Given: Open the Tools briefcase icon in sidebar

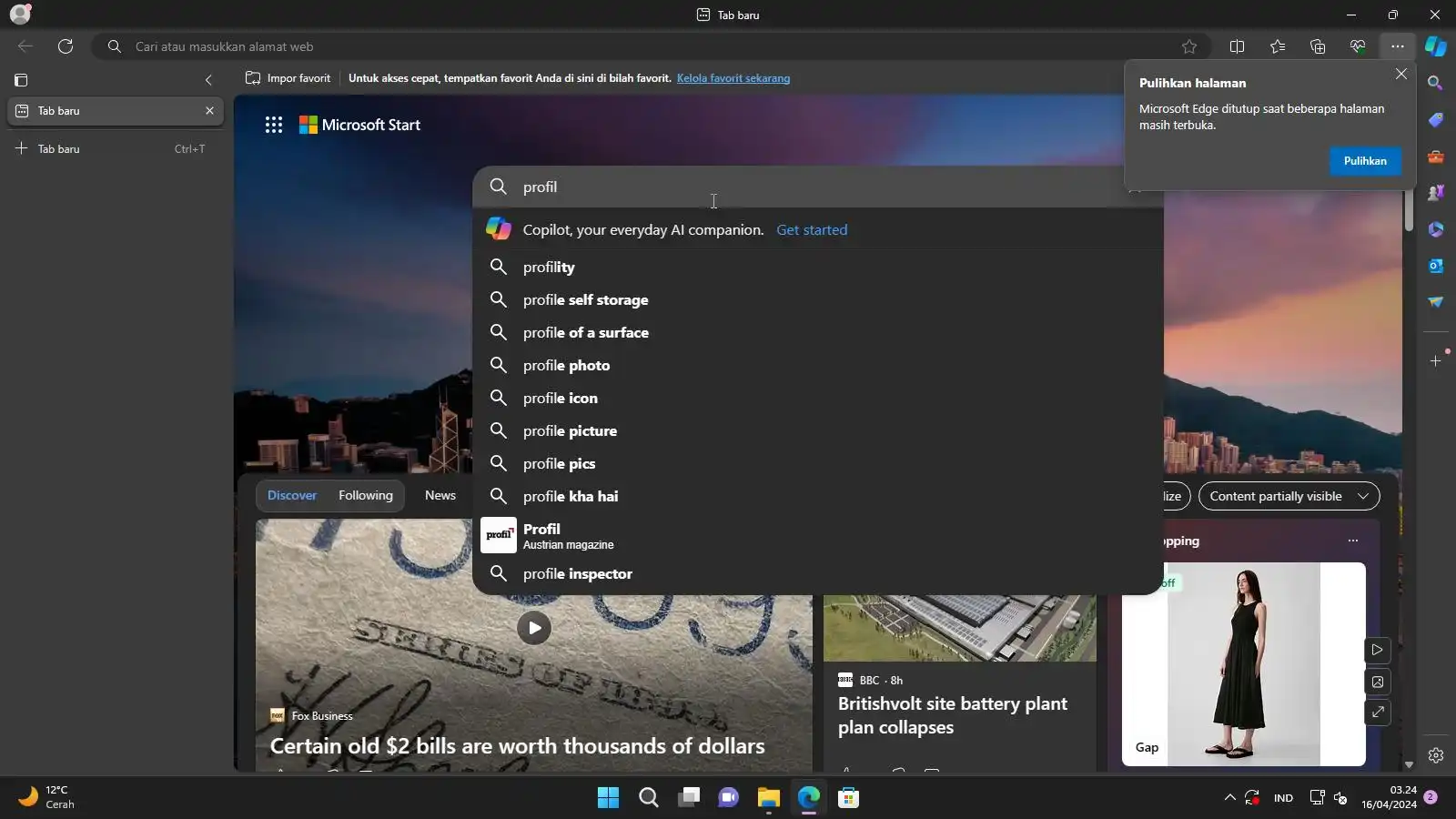Looking at the screenshot, I should 1436,157.
